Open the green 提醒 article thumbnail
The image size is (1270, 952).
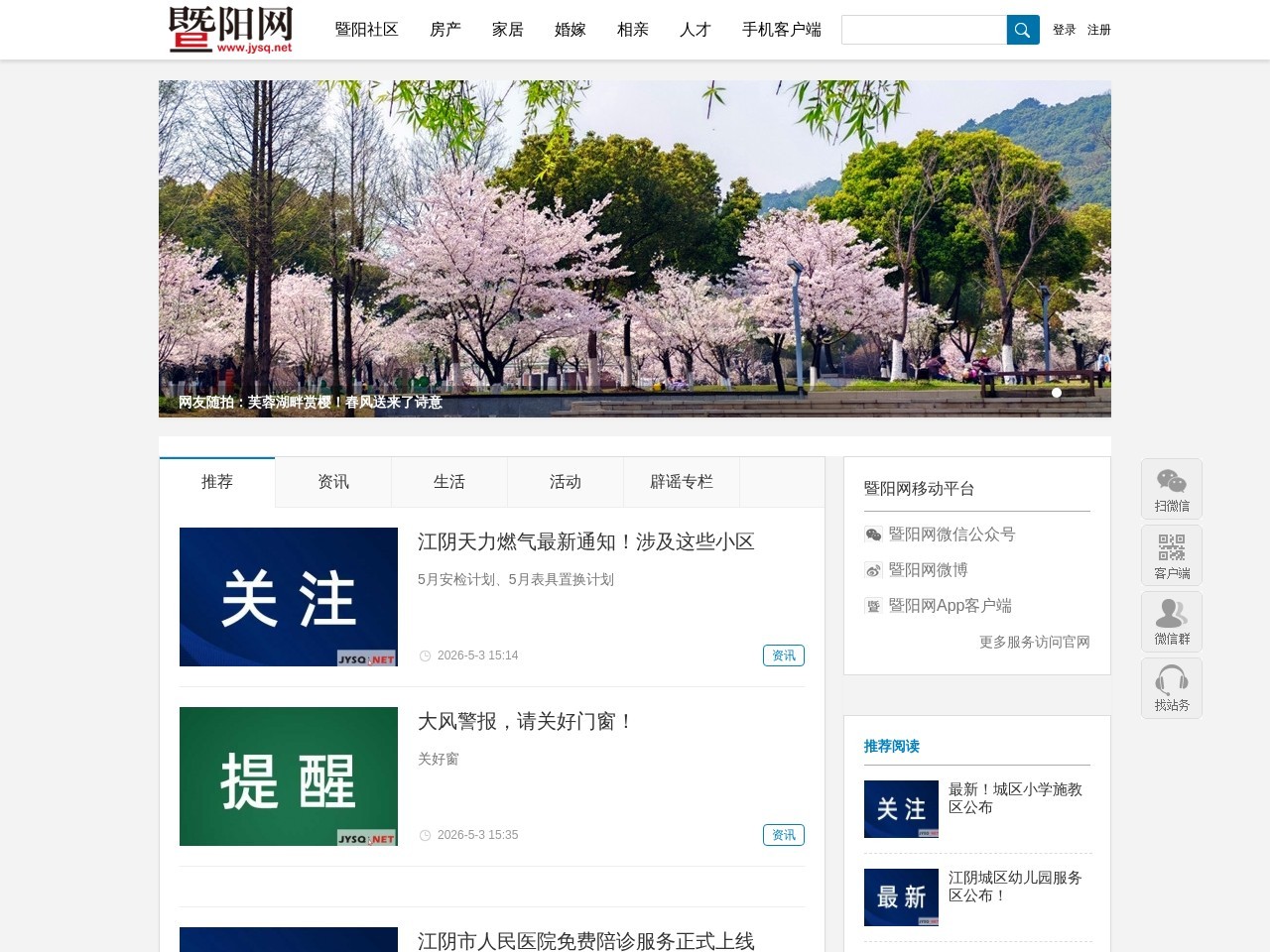tap(289, 776)
